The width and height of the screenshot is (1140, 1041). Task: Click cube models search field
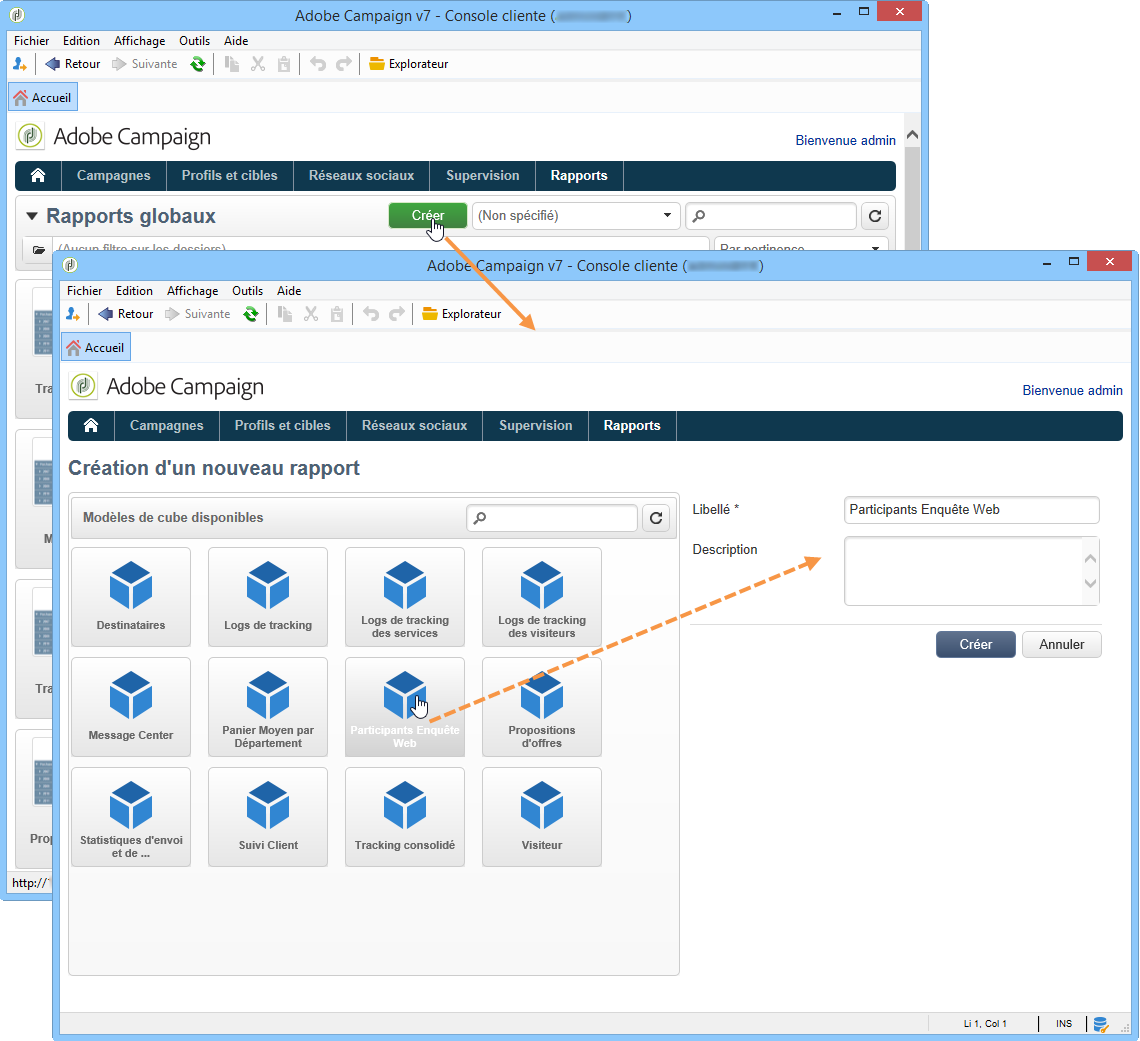tap(552, 518)
